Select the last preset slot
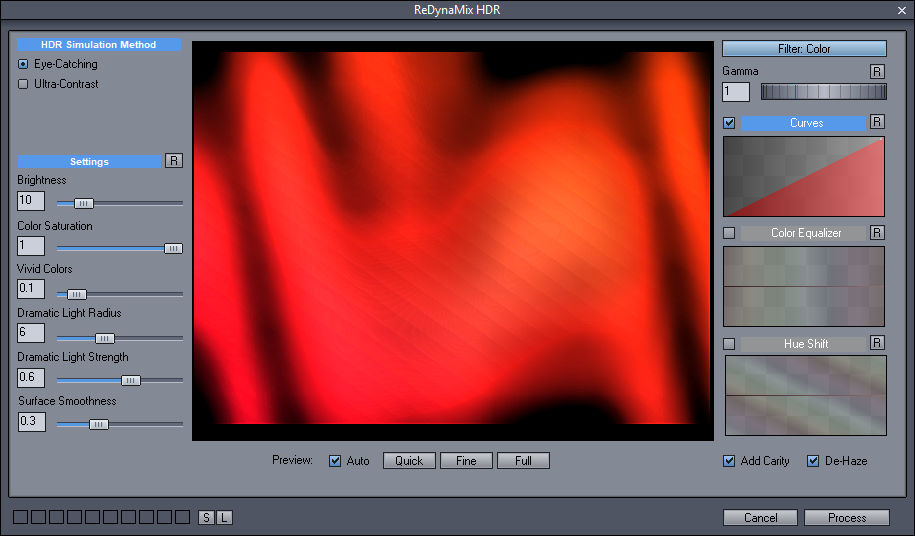This screenshot has height=536, width=915. [x=183, y=517]
